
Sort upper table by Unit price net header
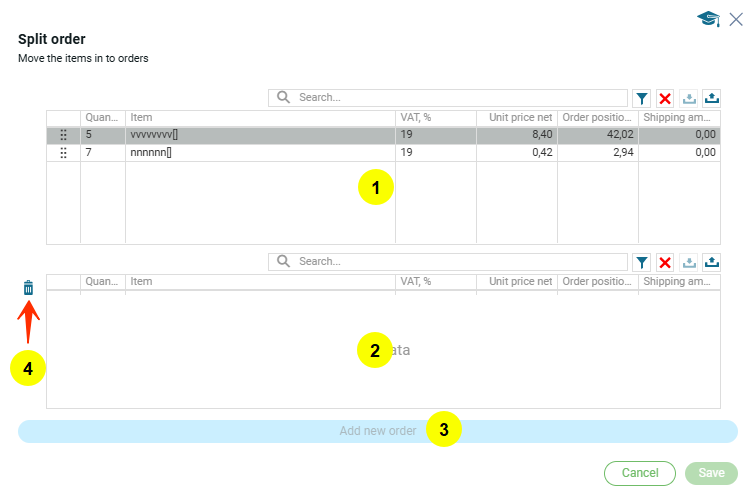pyautogui.click(x=516, y=118)
